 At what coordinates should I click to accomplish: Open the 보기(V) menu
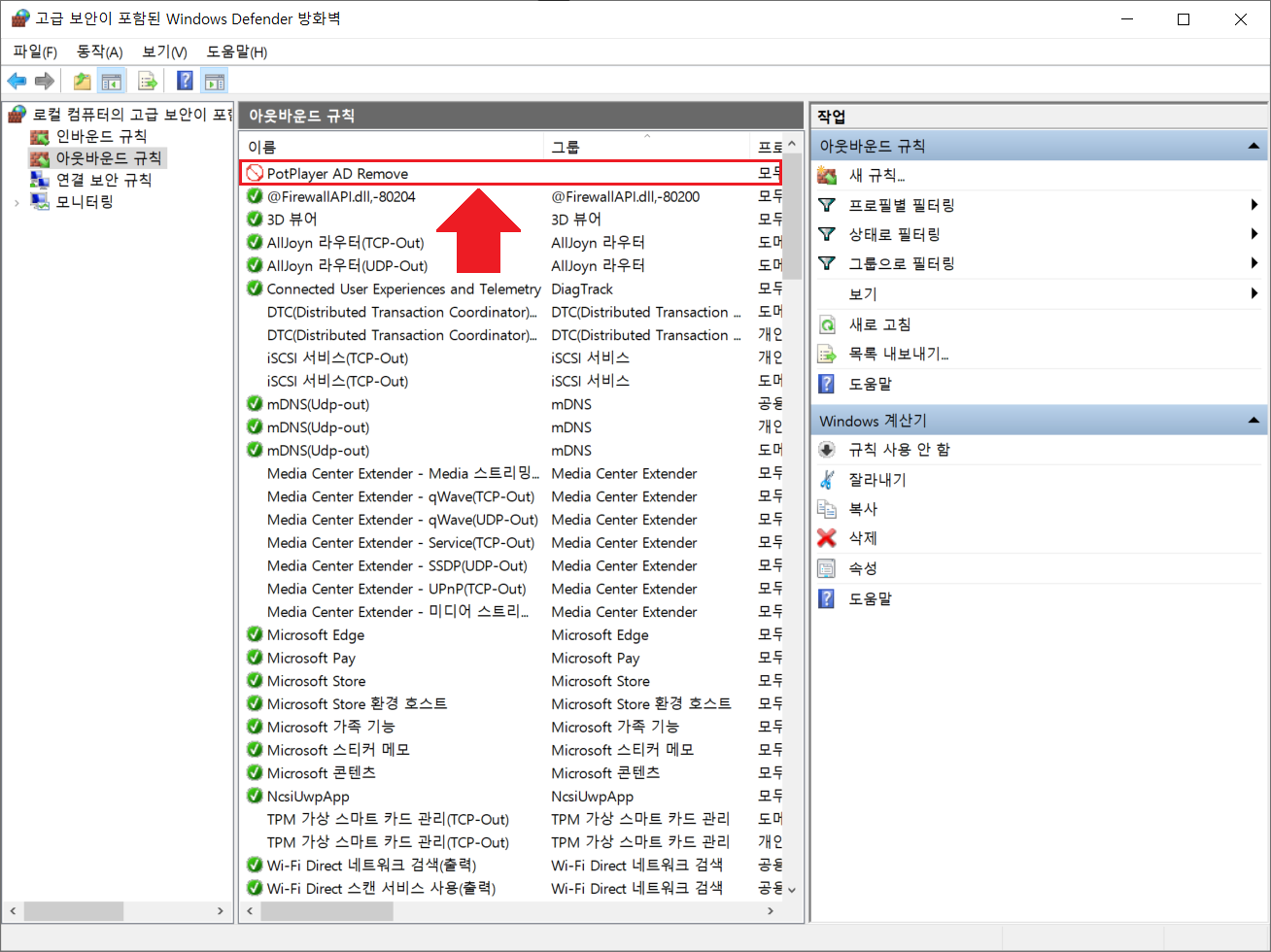point(164,51)
